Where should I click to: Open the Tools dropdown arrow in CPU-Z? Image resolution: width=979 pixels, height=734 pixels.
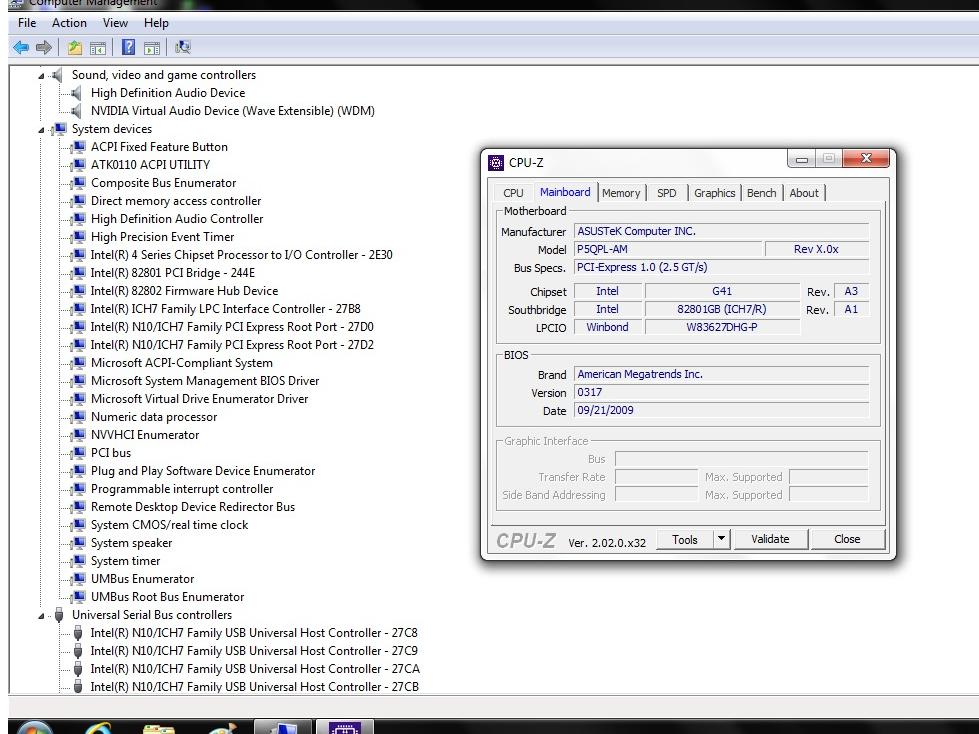721,539
